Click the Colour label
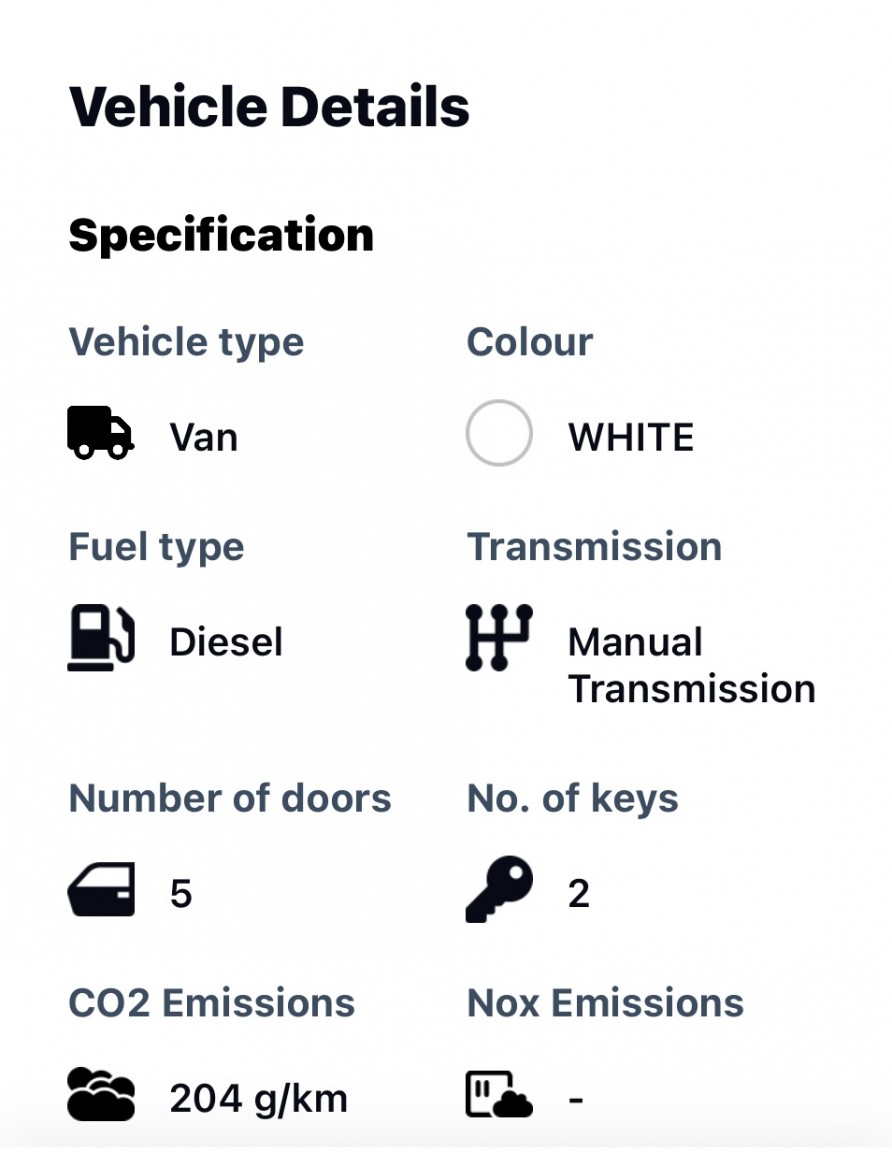Screen dimensions: 892x1152 pos(529,342)
